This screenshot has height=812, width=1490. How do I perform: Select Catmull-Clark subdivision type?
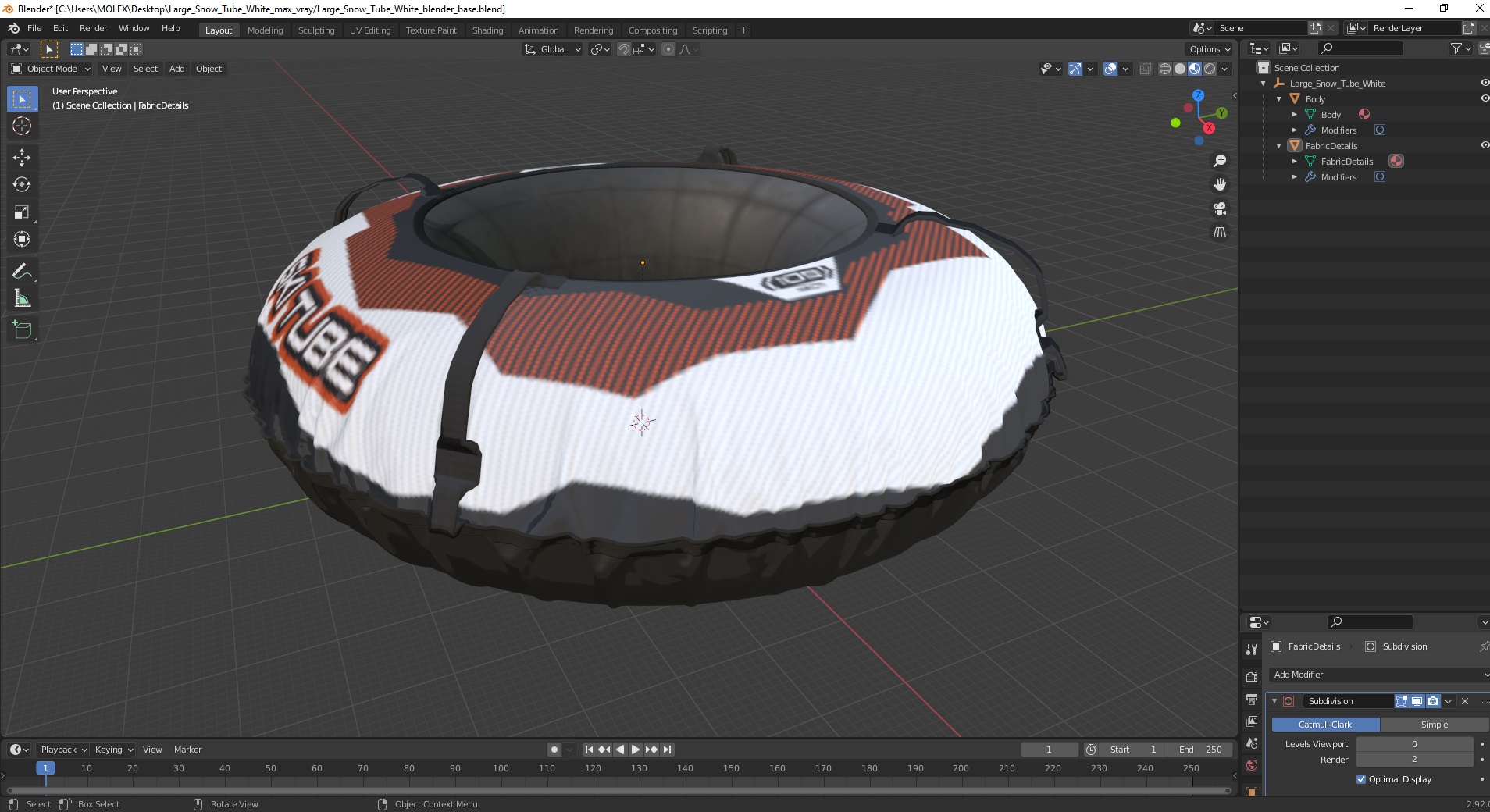[1325, 725]
